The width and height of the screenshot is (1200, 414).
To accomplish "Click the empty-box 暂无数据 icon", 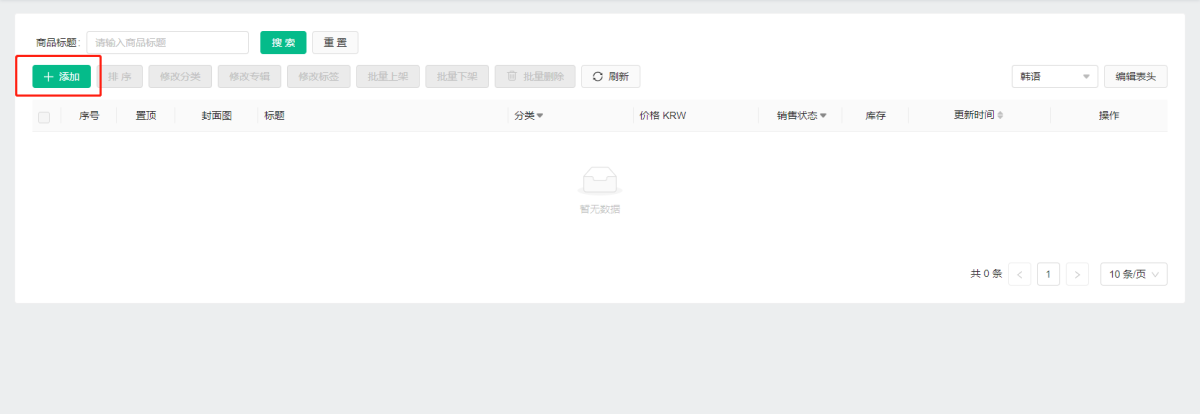I will [x=600, y=180].
